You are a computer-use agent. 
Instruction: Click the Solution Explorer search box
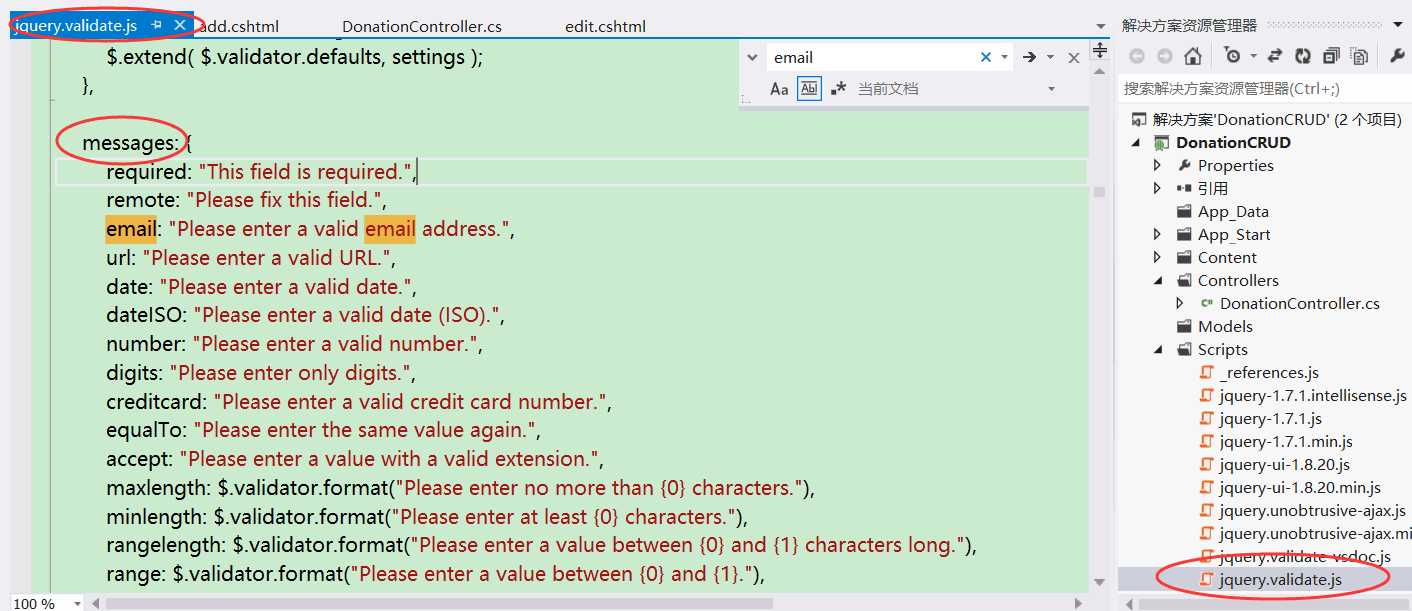(1264, 89)
